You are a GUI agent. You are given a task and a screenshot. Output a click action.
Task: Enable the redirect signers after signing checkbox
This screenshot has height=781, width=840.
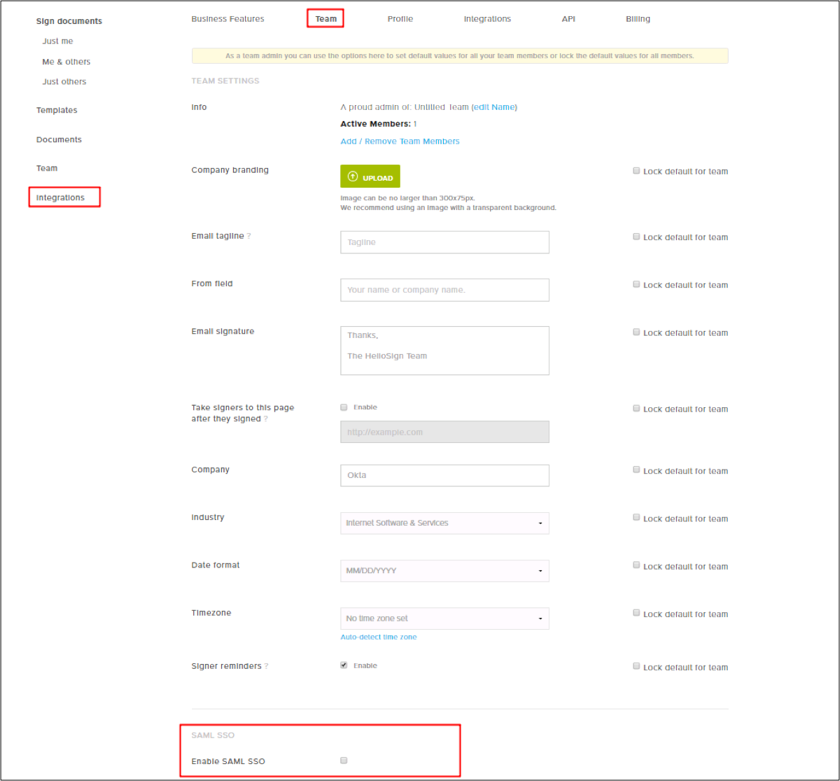point(344,407)
